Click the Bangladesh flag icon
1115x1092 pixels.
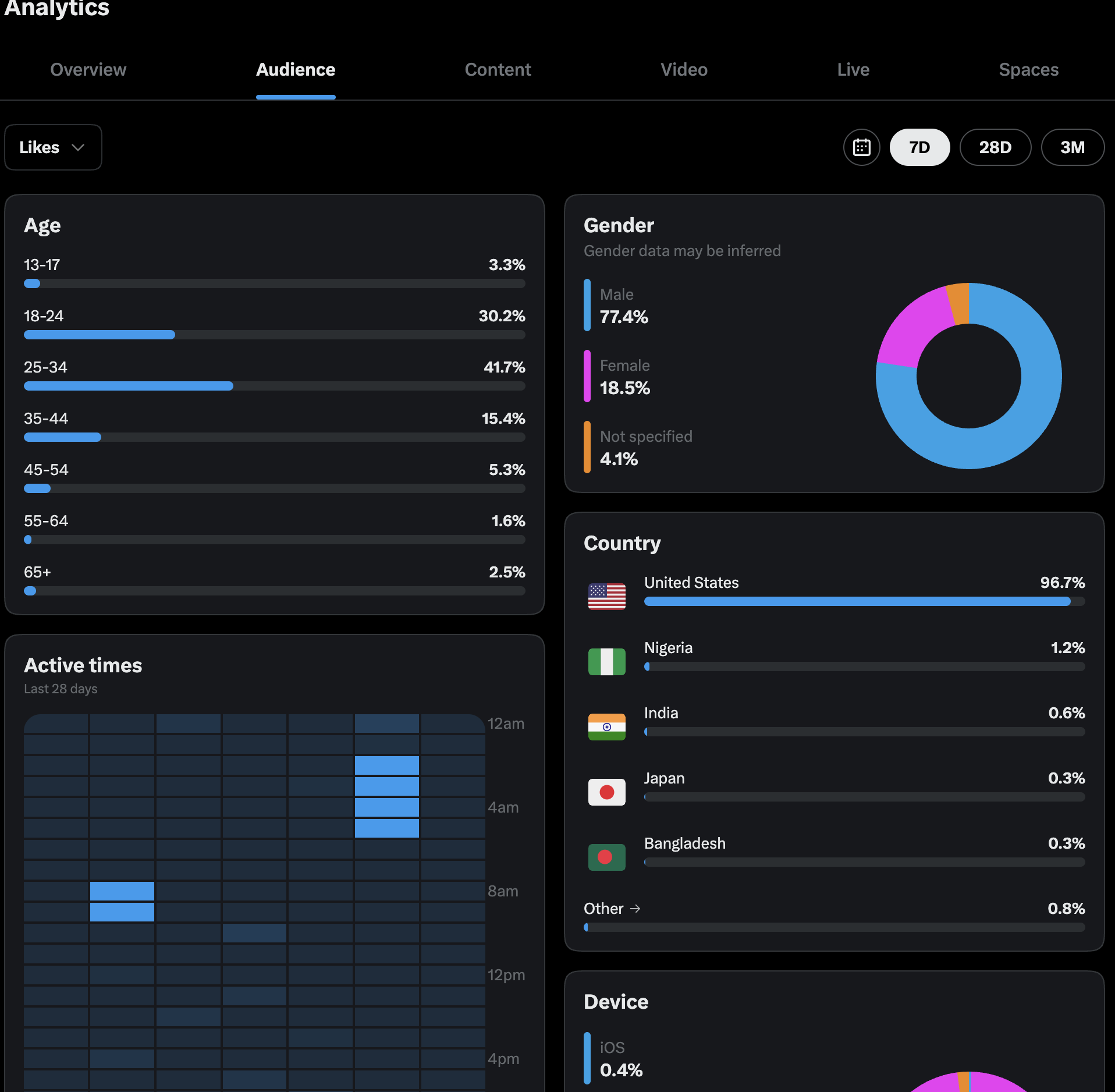606,857
